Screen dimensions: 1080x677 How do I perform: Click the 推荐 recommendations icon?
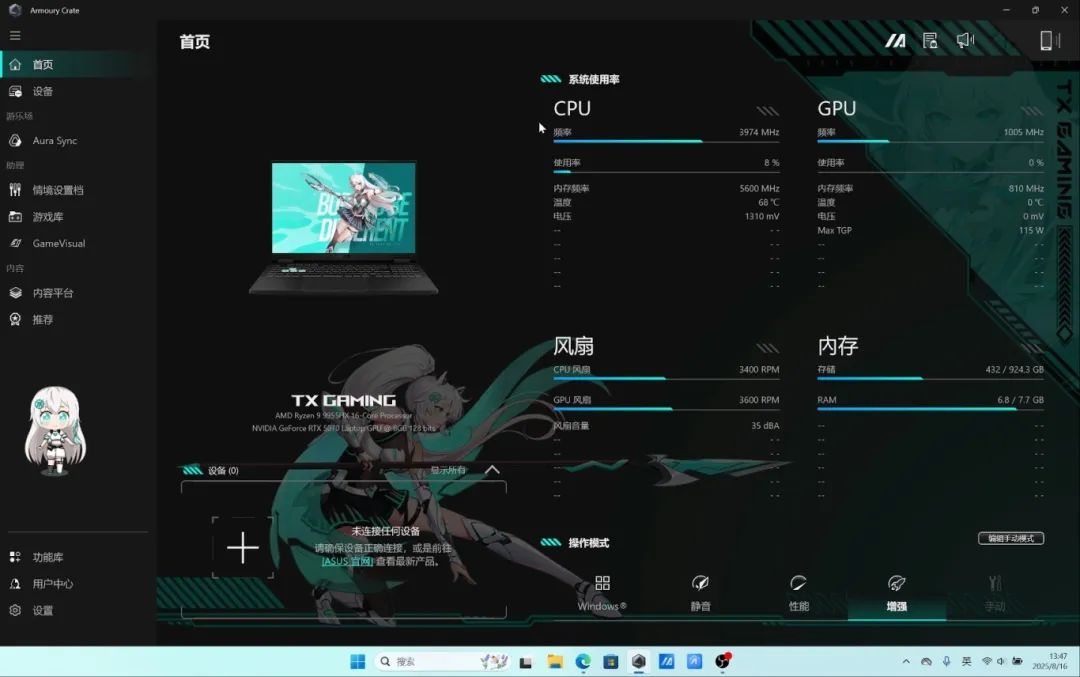click(x=15, y=320)
